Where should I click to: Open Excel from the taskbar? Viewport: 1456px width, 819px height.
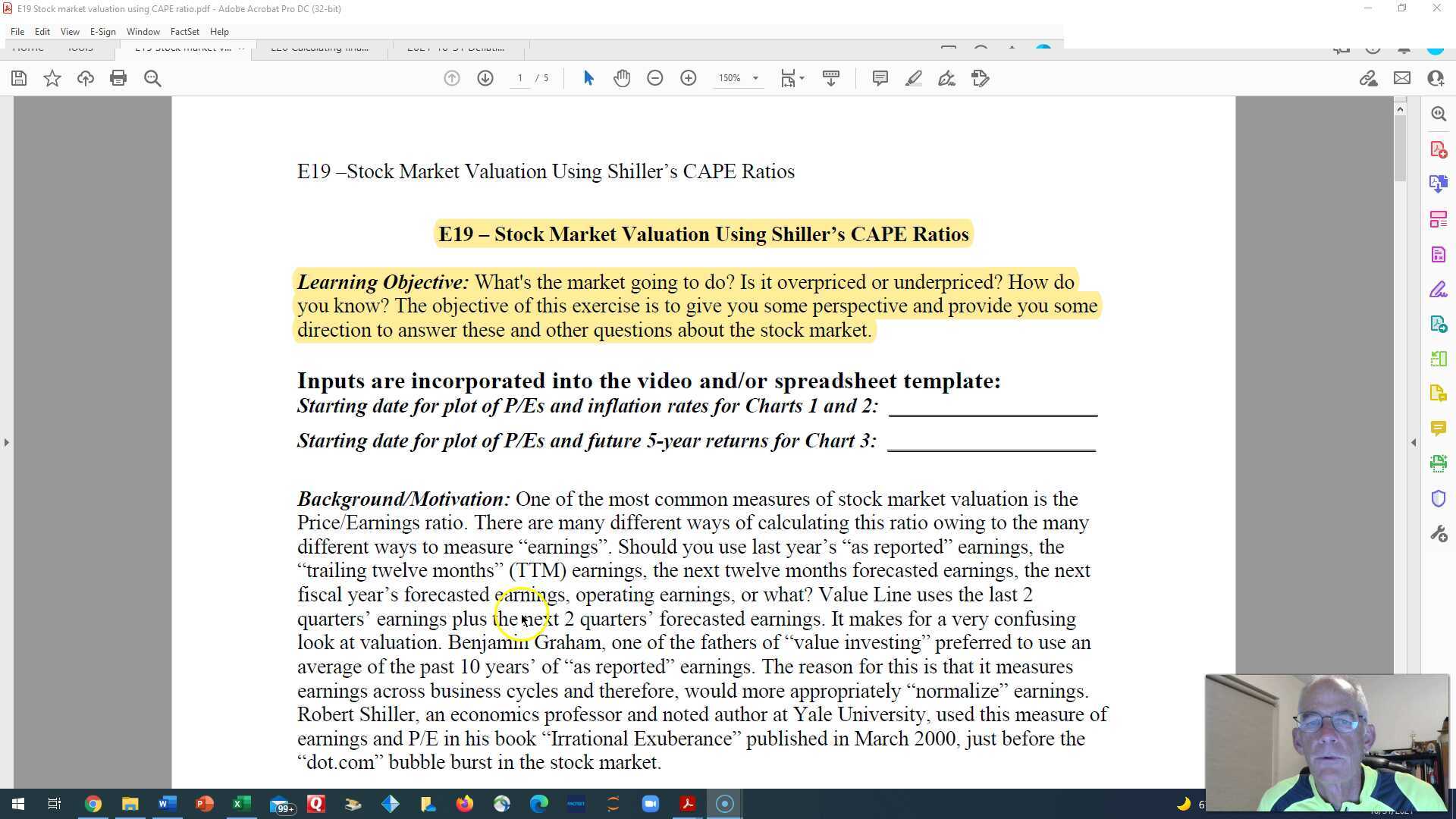(x=241, y=804)
